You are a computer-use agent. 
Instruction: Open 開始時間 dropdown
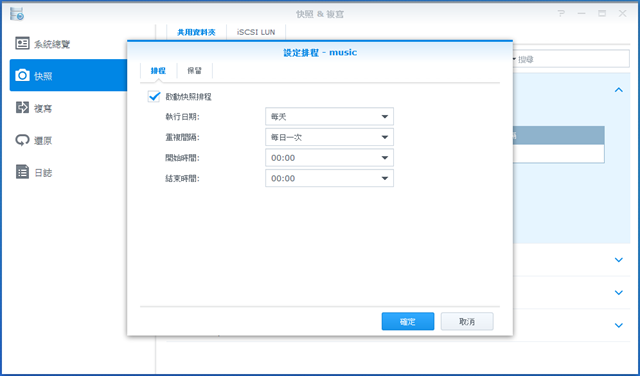(329, 158)
